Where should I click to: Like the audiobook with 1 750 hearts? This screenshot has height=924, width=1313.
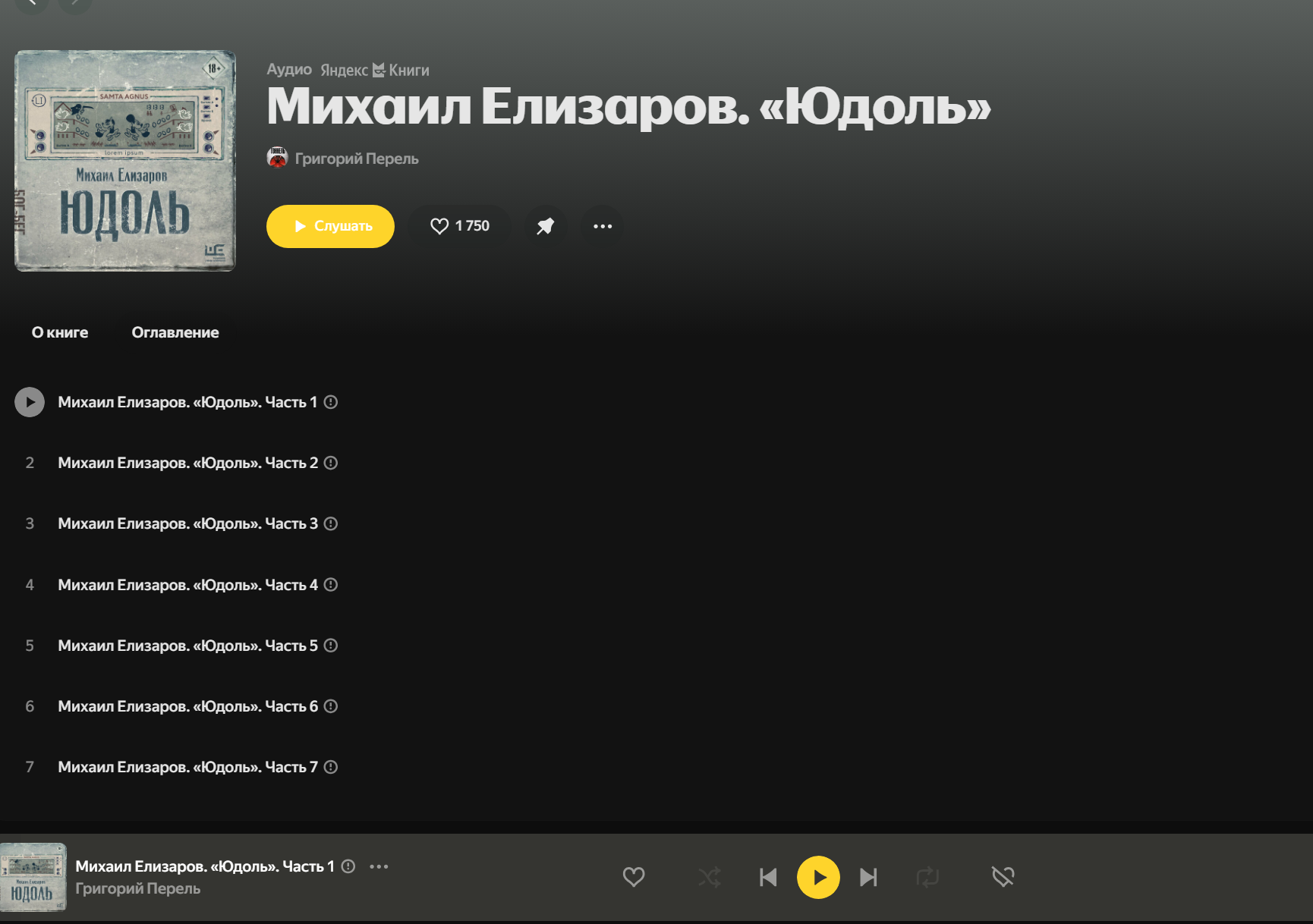pos(460,226)
